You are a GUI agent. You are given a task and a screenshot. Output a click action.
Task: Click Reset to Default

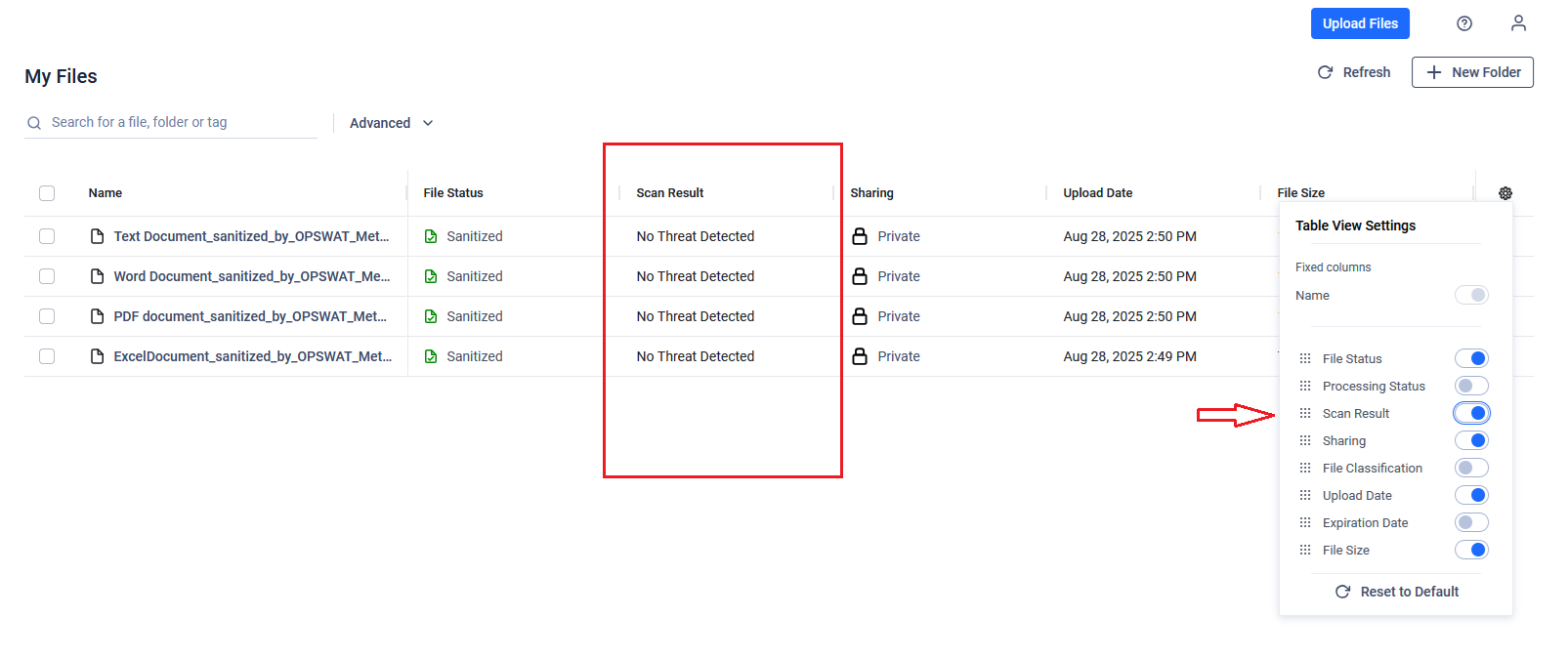tap(1397, 592)
